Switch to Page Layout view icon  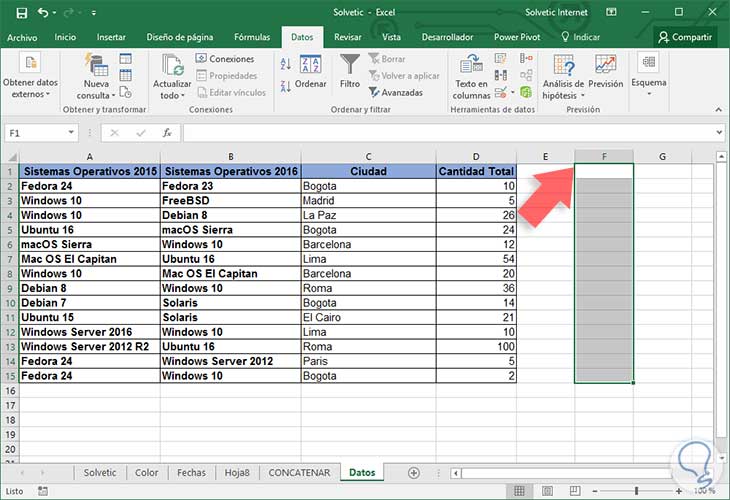pos(548,491)
